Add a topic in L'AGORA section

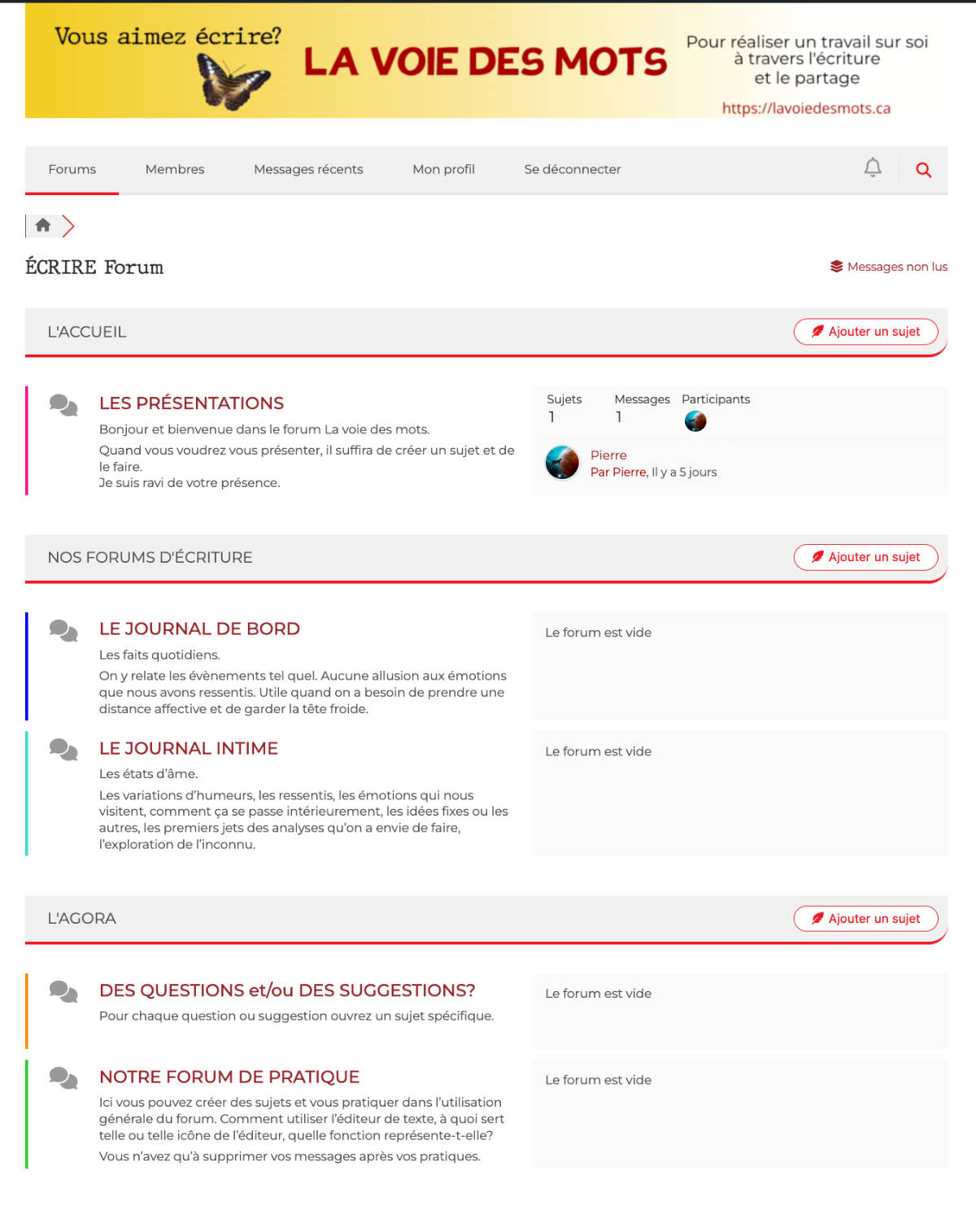(x=866, y=919)
